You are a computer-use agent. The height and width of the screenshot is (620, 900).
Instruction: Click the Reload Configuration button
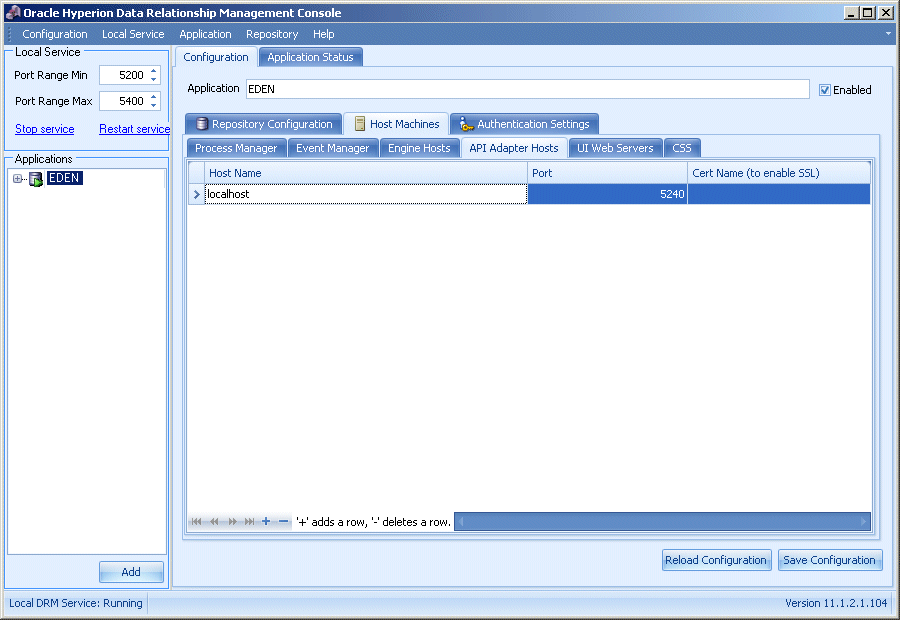pos(716,560)
